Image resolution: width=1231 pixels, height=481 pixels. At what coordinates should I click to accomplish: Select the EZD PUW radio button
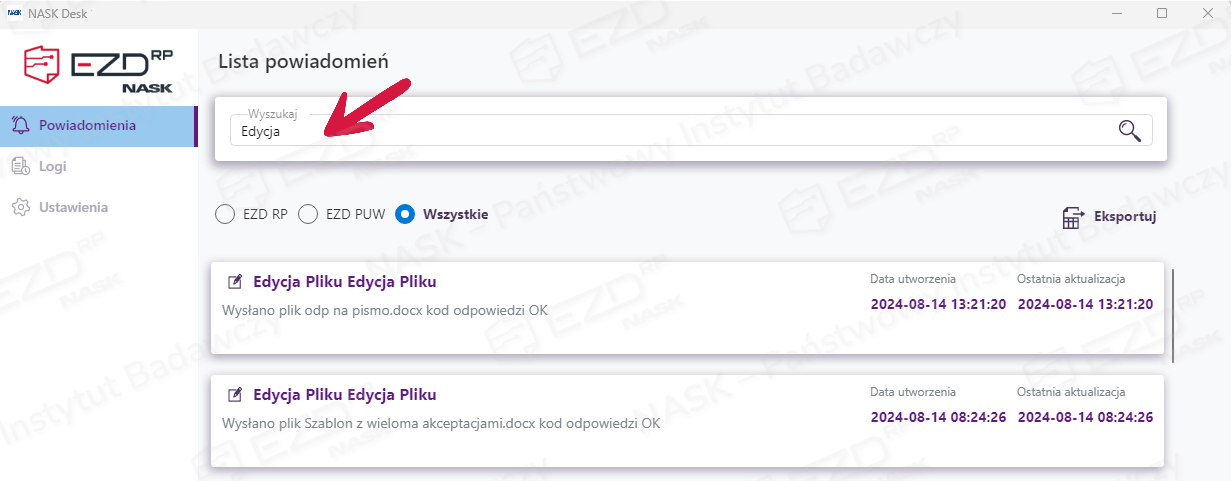point(308,214)
